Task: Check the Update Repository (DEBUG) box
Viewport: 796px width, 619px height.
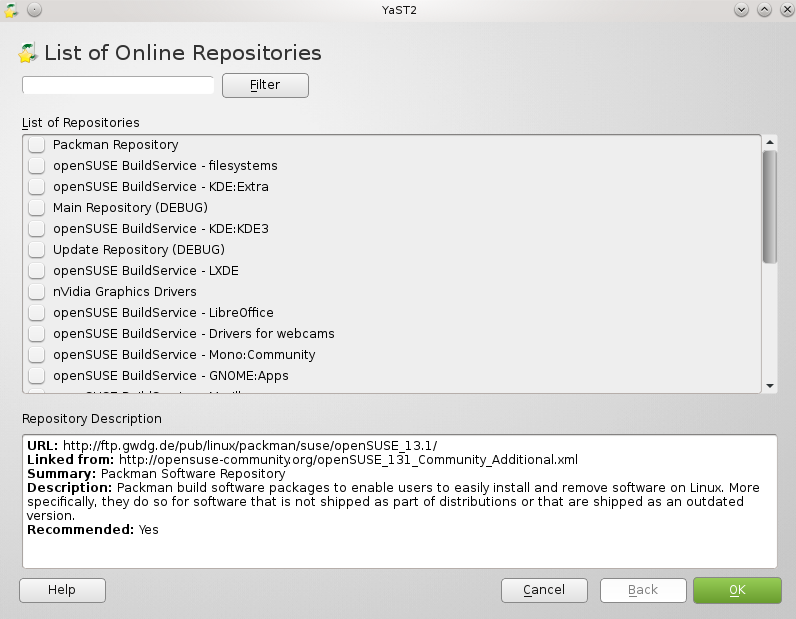Action: point(36,250)
